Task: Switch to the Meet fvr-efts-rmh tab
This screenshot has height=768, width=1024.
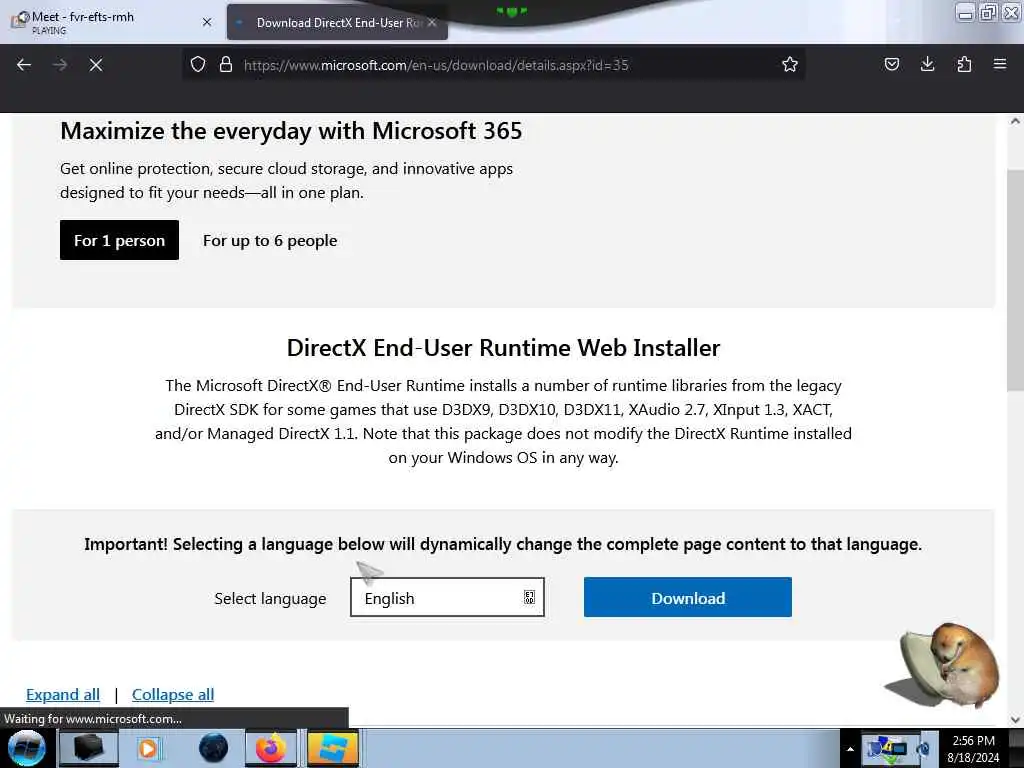Action: pos(111,22)
